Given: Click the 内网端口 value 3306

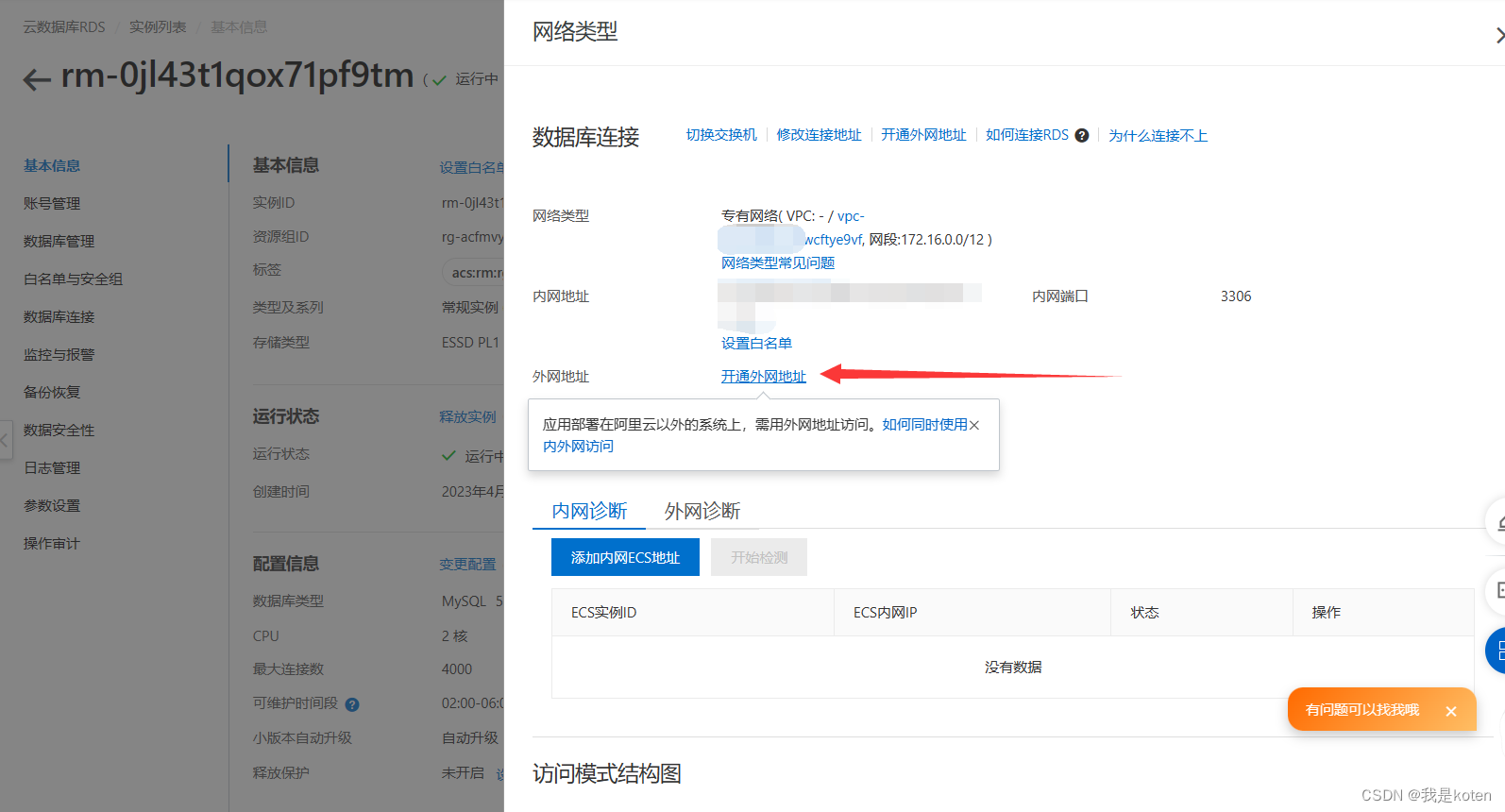Looking at the screenshot, I should 1235,296.
